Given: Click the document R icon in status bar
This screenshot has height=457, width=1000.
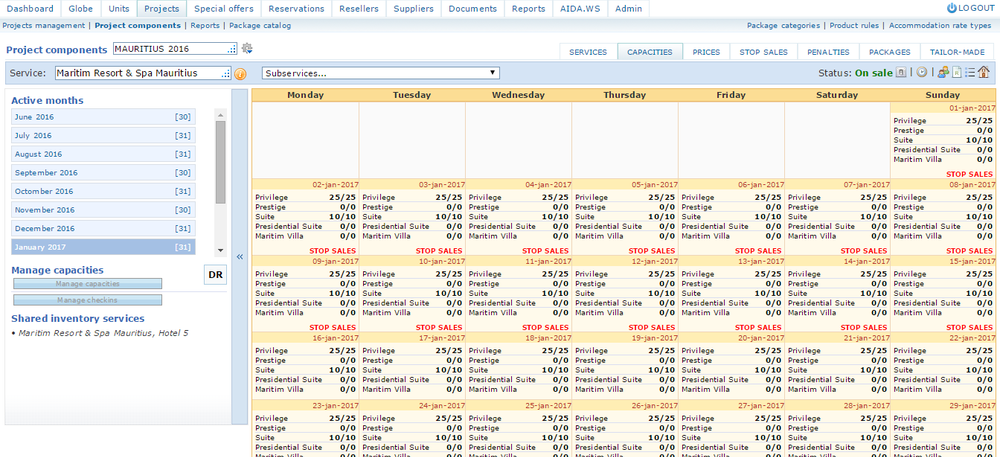Looking at the screenshot, I should point(957,73).
